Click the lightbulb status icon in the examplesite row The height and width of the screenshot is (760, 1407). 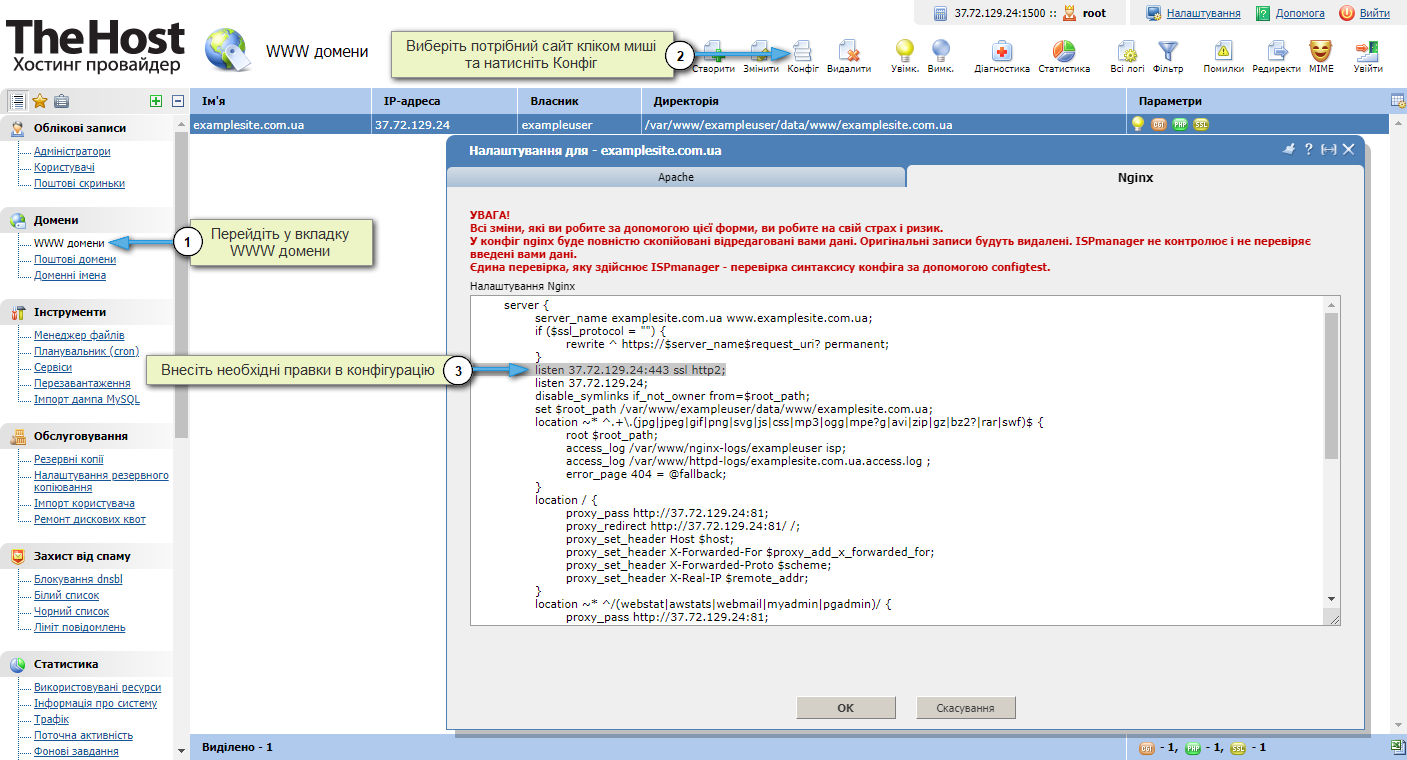1137,124
